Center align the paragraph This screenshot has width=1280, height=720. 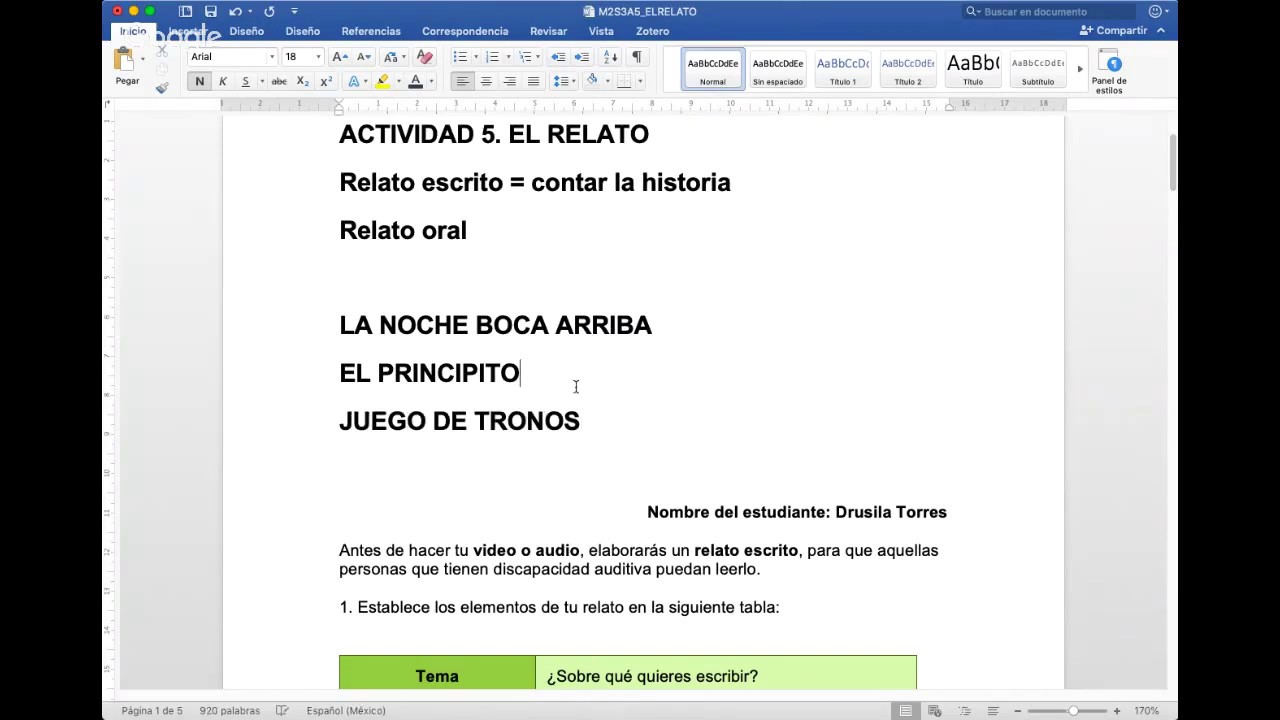486,82
